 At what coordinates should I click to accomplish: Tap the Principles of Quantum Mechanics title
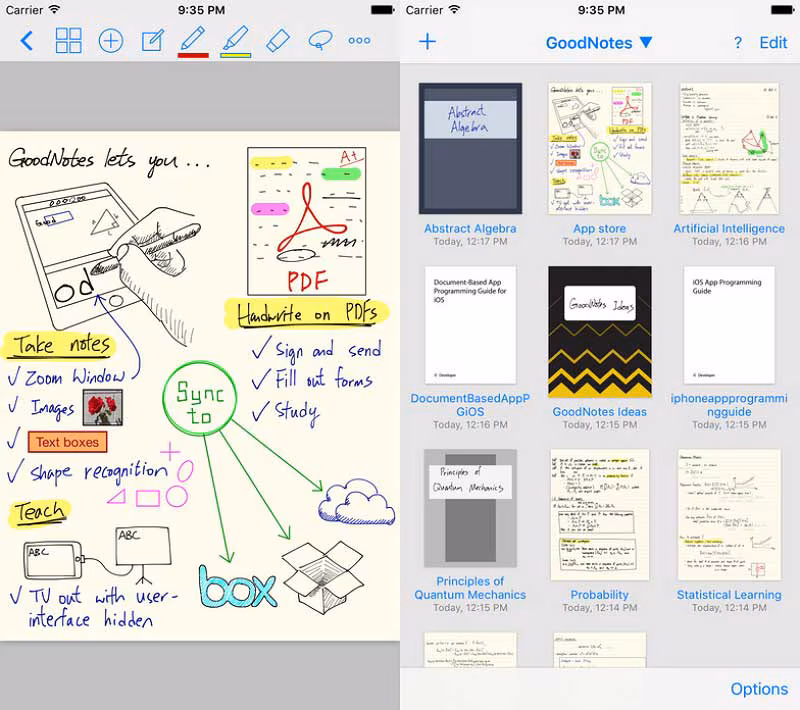(x=470, y=588)
